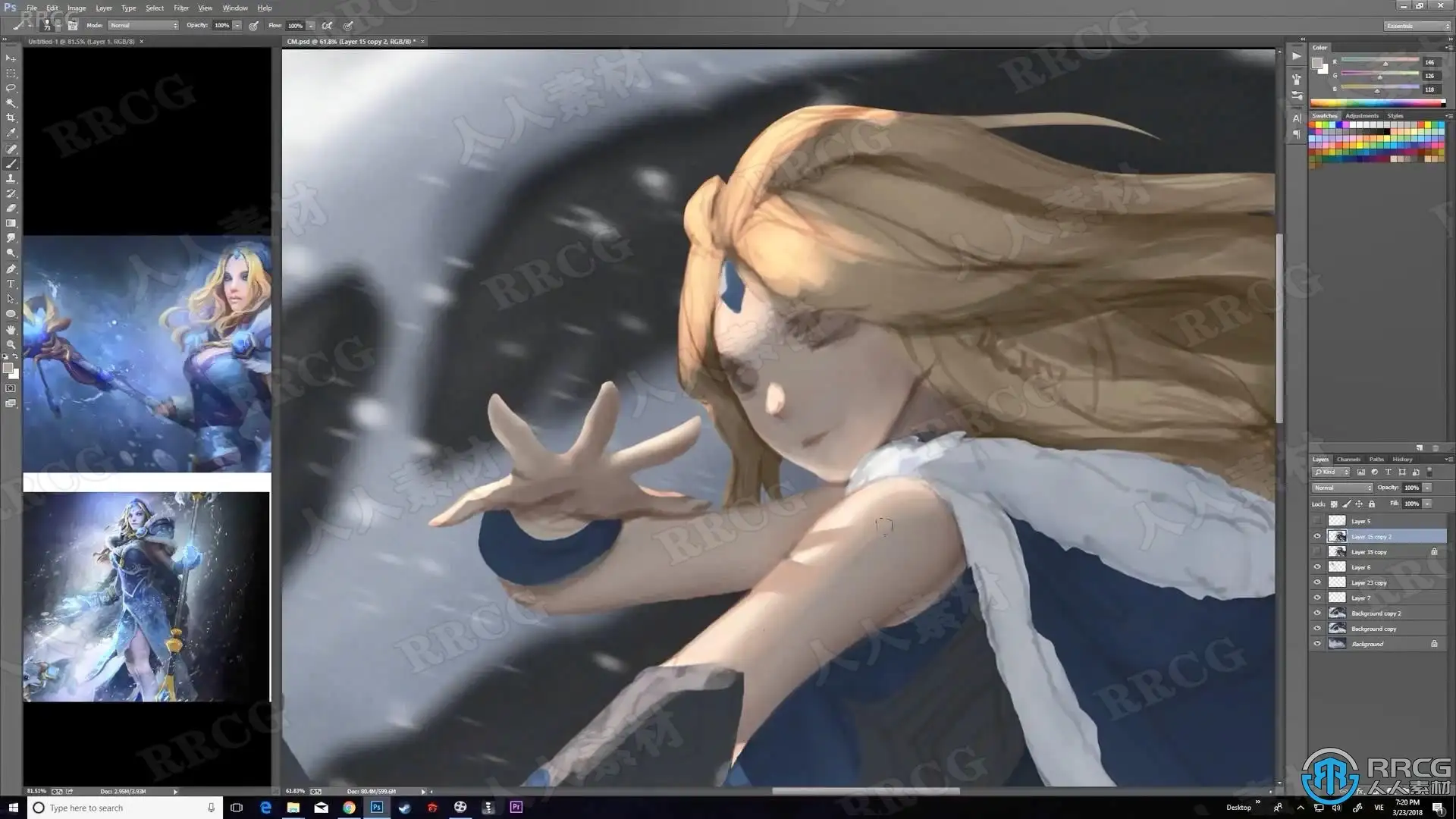Switch to the Channels tab
The width and height of the screenshot is (1456, 819).
[x=1348, y=460]
